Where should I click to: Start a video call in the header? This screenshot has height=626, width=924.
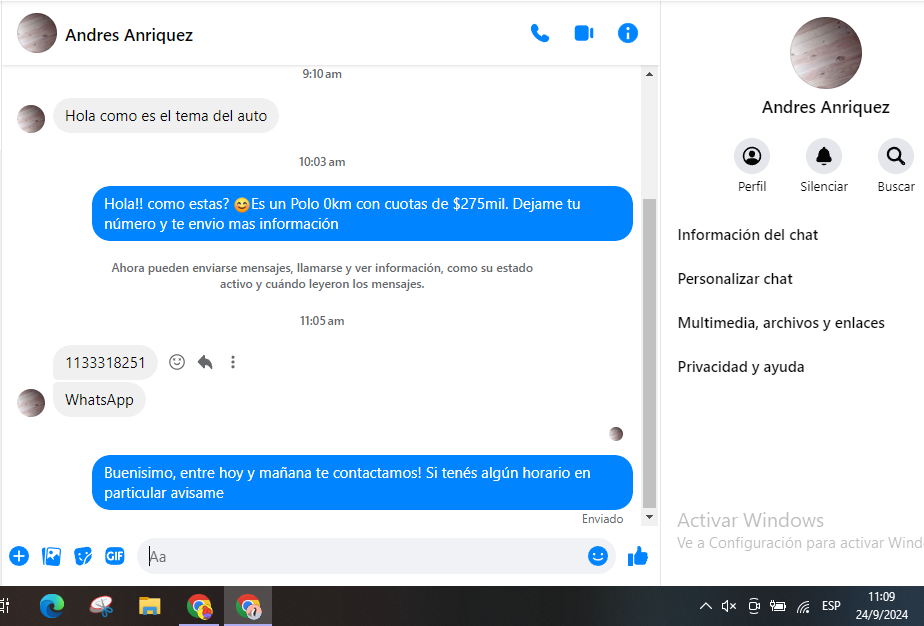(584, 34)
